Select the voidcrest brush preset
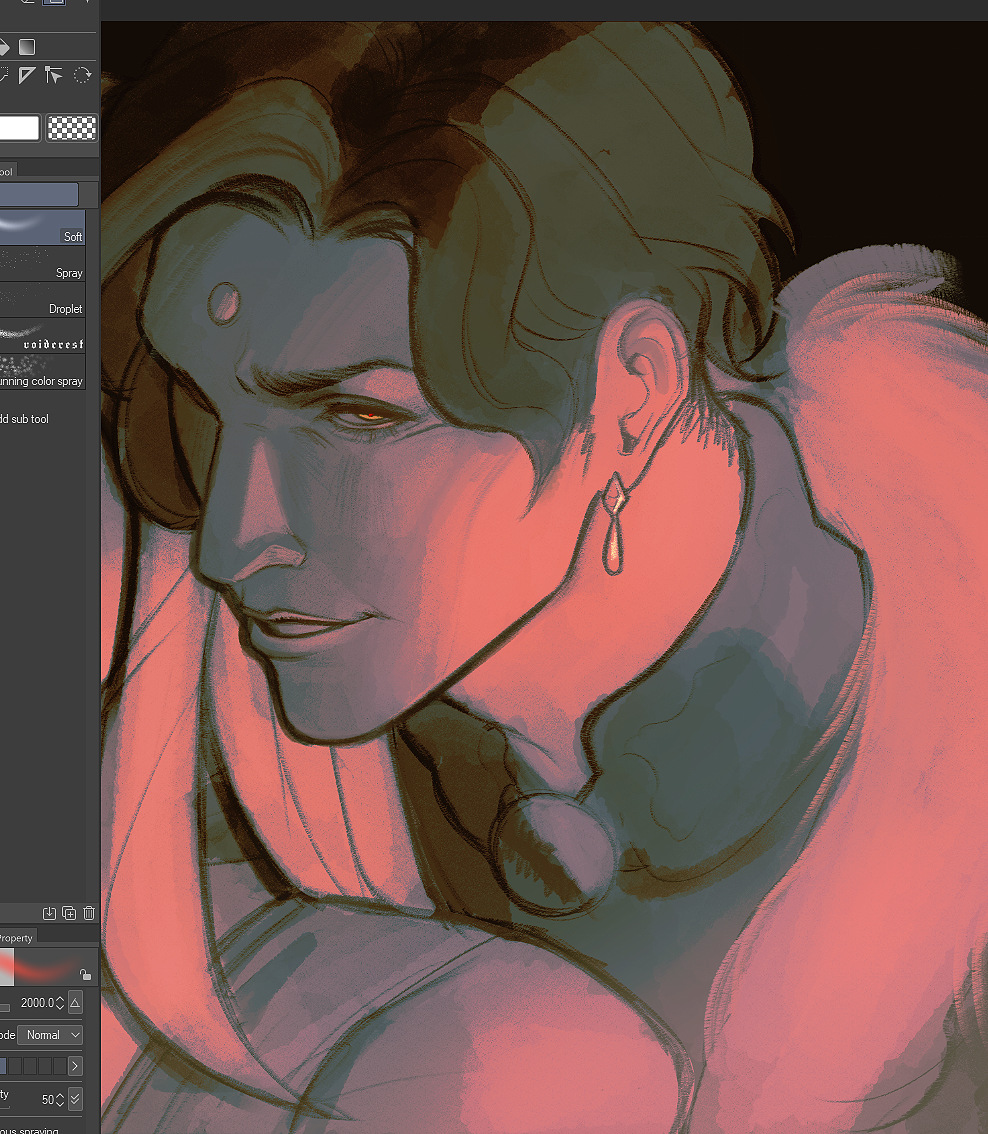The height and width of the screenshot is (1134, 988). tap(42, 335)
